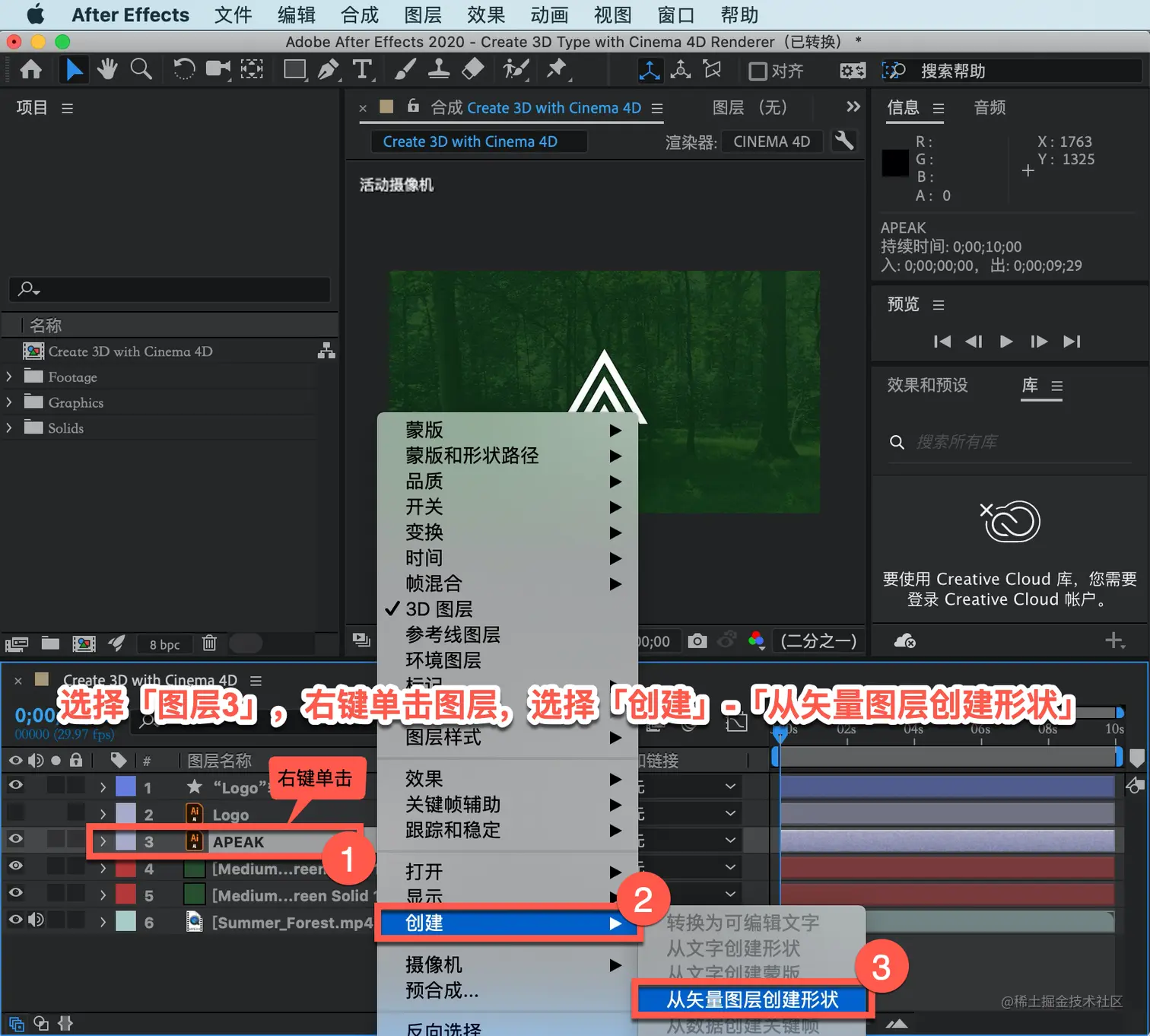Select the Pen tool

coord(329,70)
